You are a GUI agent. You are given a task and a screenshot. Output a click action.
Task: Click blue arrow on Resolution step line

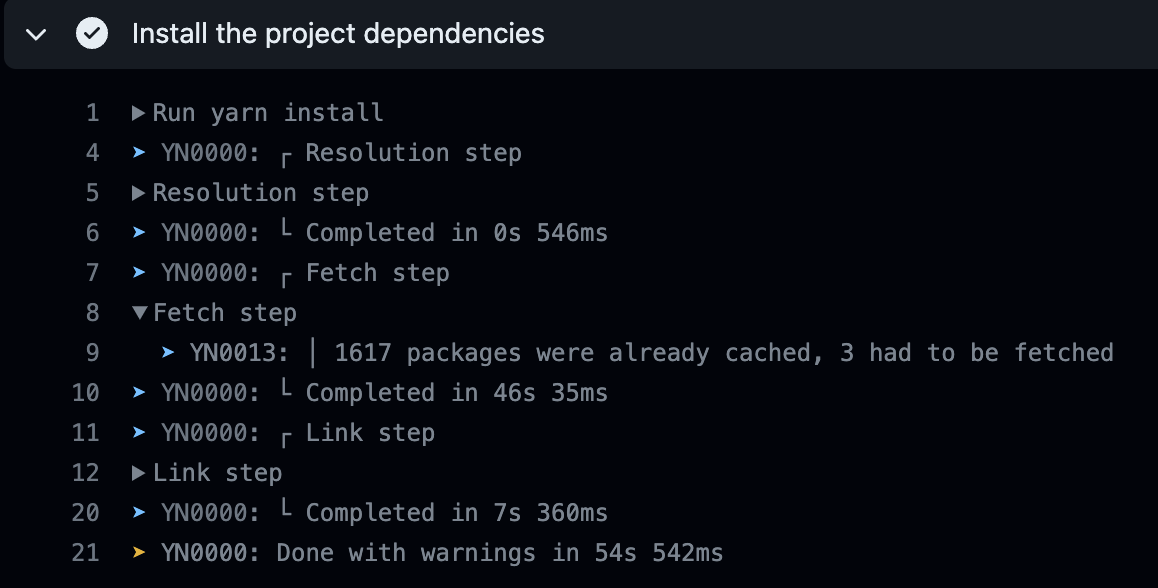[x=139, y=153]
